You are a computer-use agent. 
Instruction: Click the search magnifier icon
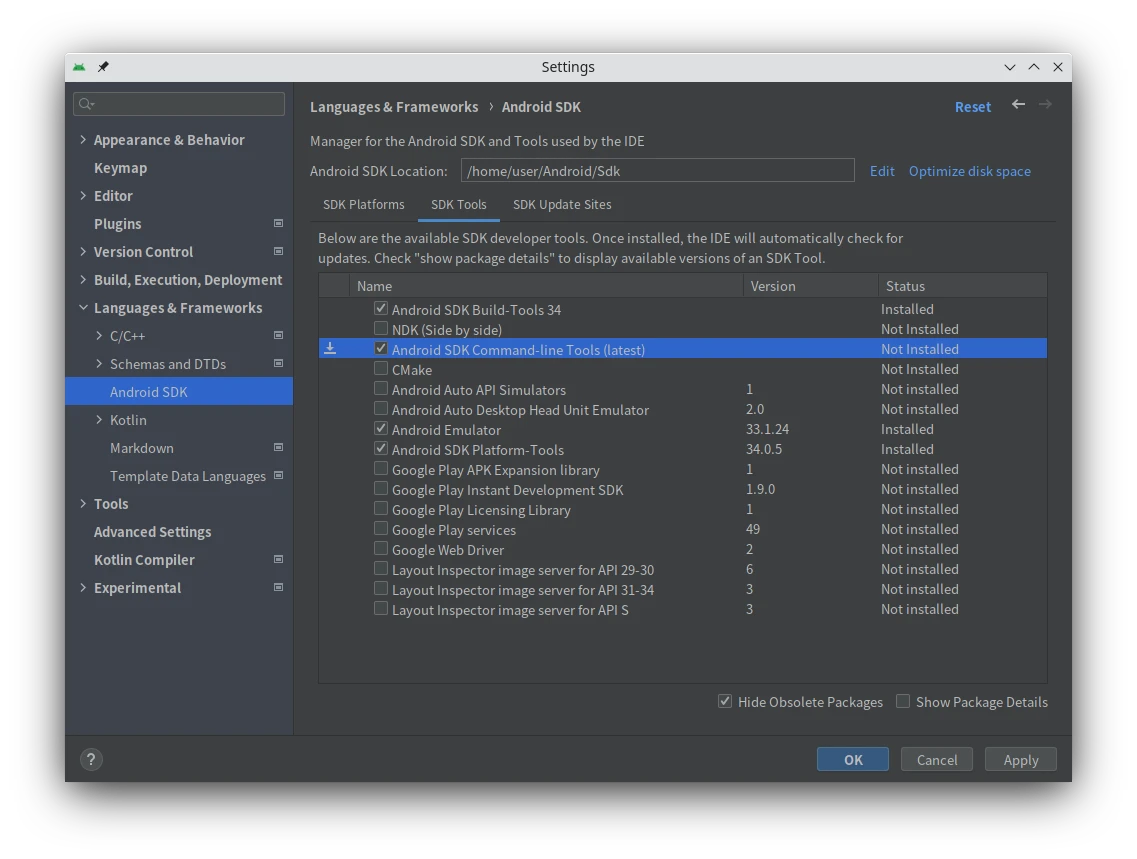86,104
